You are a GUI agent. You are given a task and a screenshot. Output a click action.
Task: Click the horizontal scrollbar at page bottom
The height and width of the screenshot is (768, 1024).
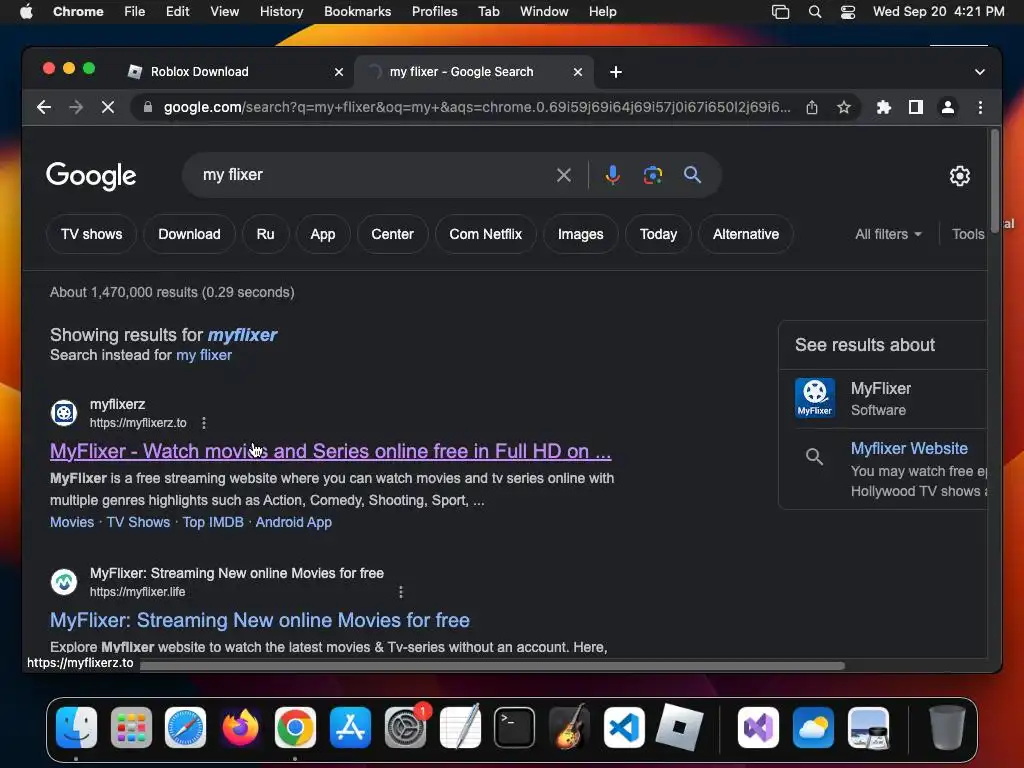[x=492, y=666]
